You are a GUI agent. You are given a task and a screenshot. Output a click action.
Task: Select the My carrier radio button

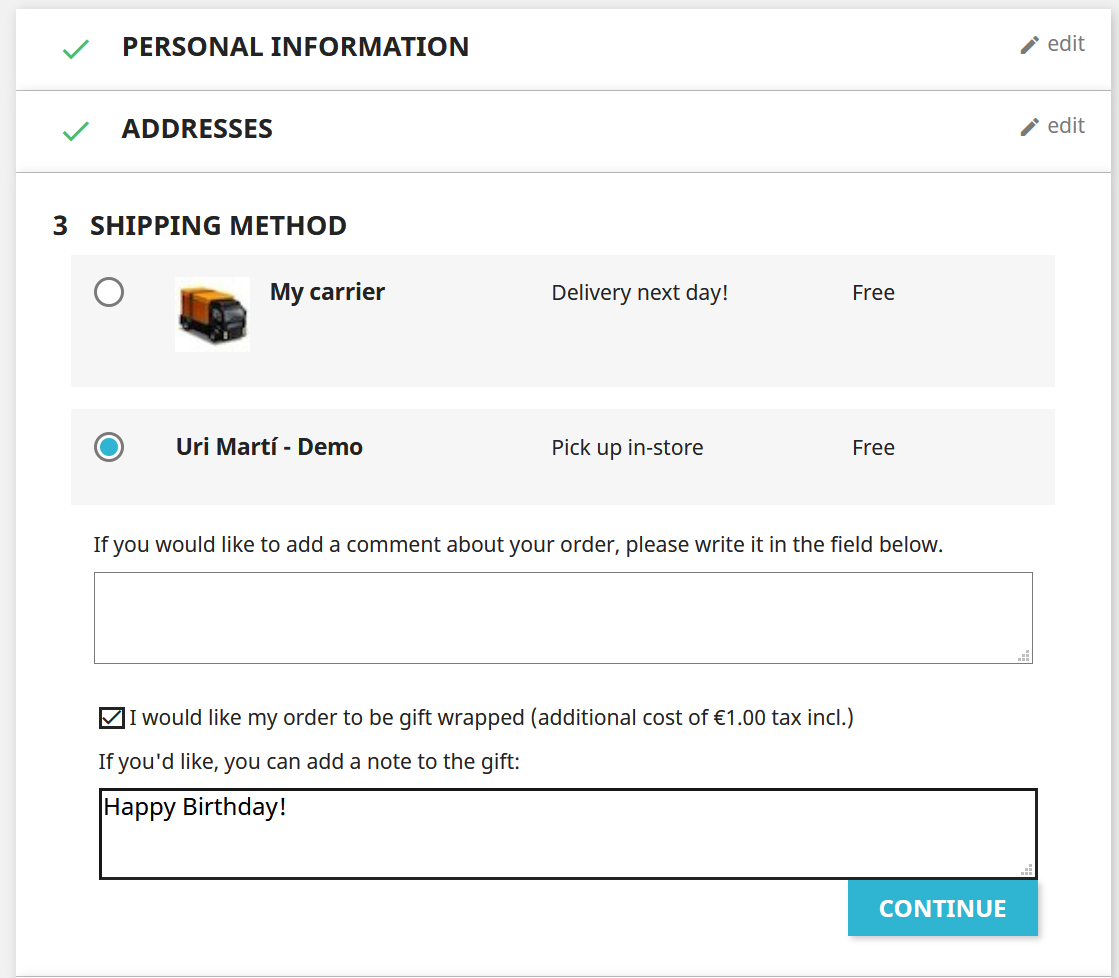click(109, 292)
